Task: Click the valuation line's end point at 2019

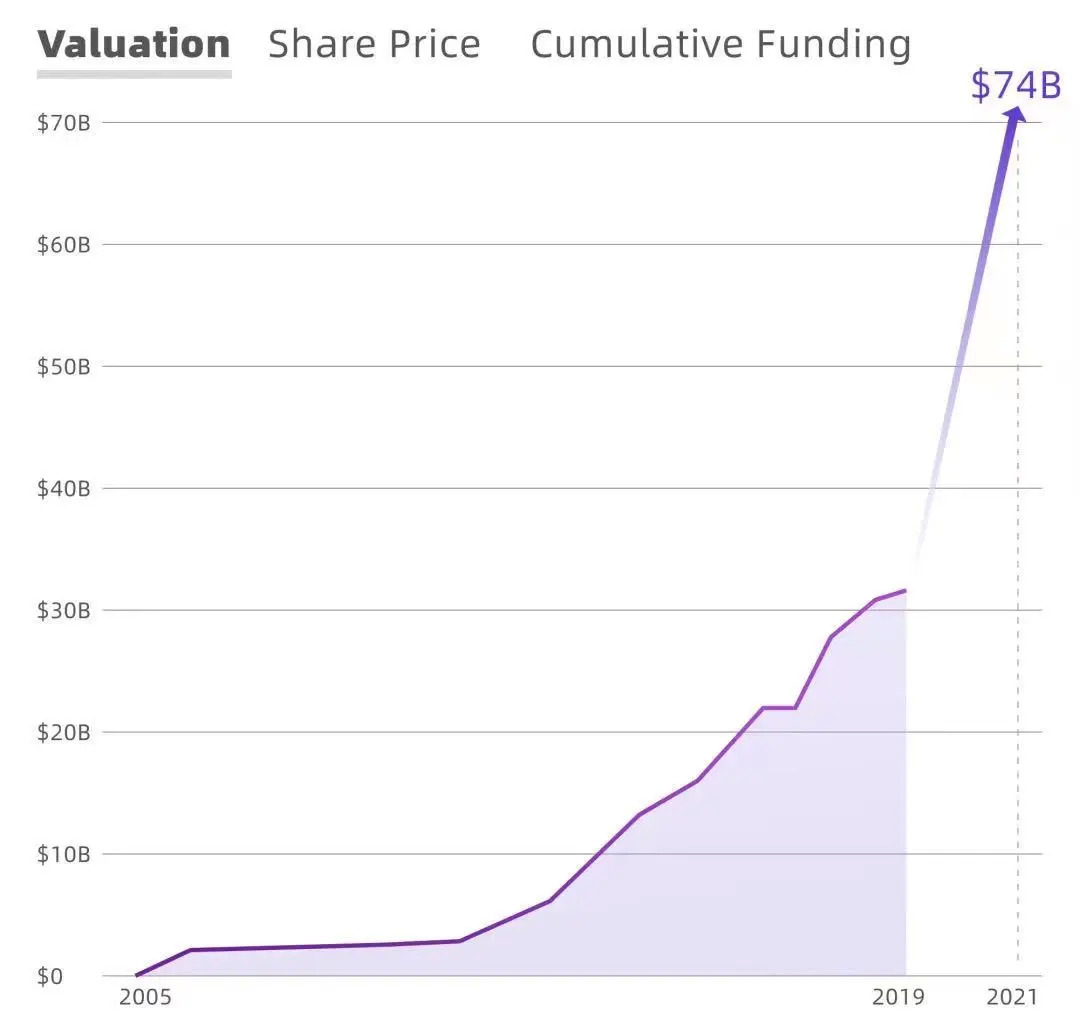Action: [x=905, y=591]
